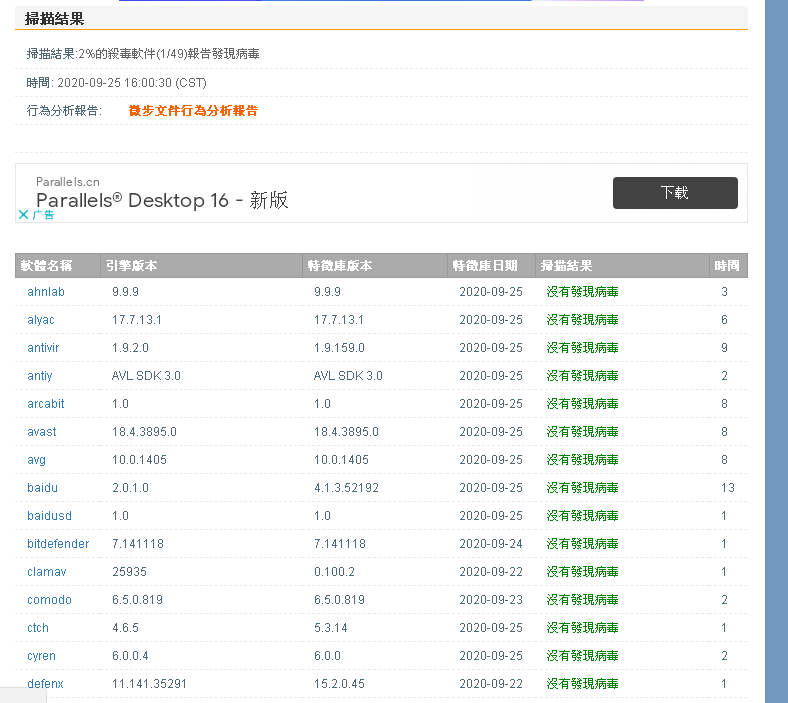Click the antiy software name
This screenshot has height=703, width=788.
click(x=40, y=376)
